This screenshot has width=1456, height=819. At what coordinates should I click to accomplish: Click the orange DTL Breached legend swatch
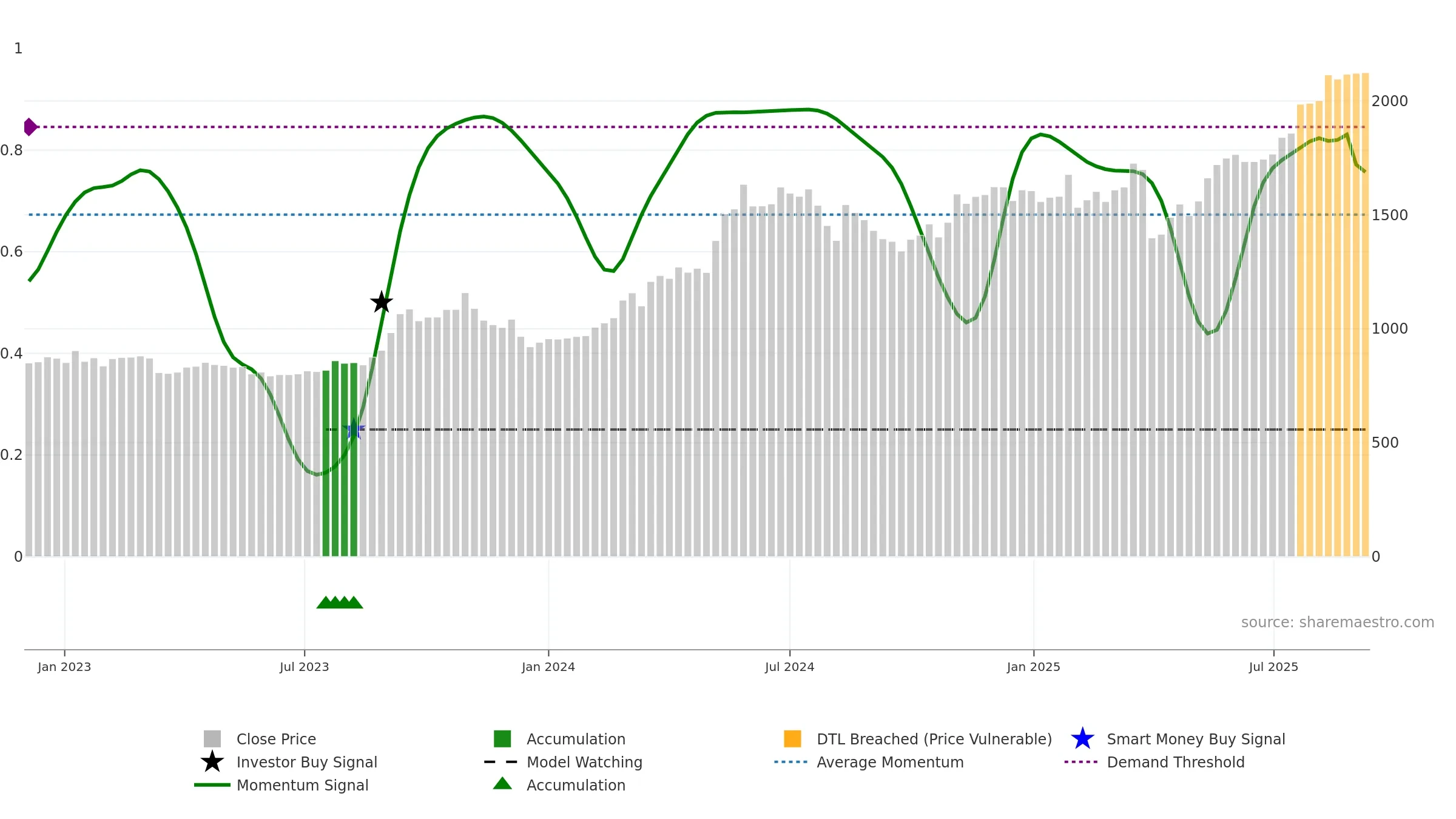[792, 739]
